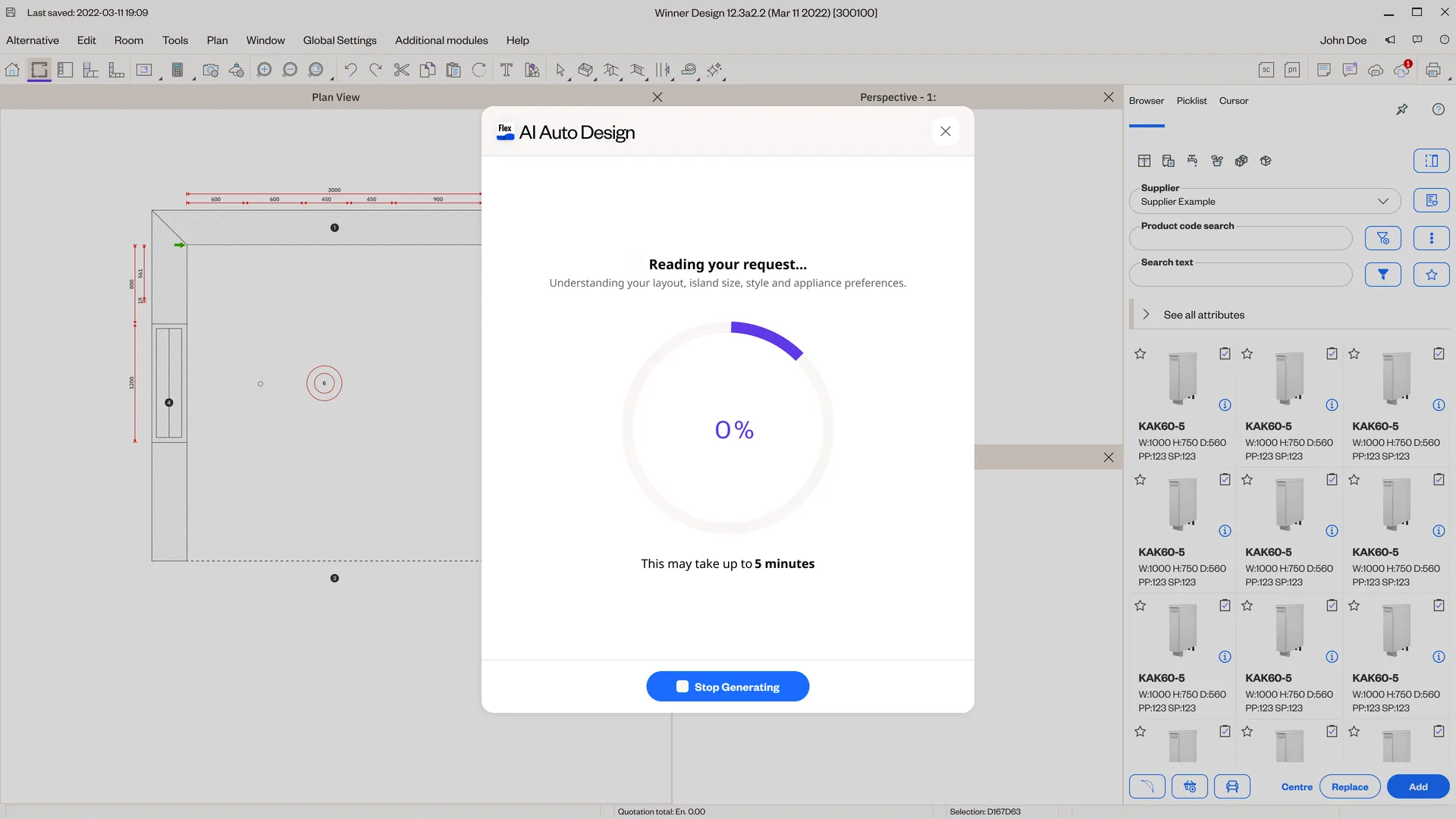Star the third-row middle KAK60-5
Image resolution: width=1456 pixels, height=819 pixels.
click(1247, 605)
